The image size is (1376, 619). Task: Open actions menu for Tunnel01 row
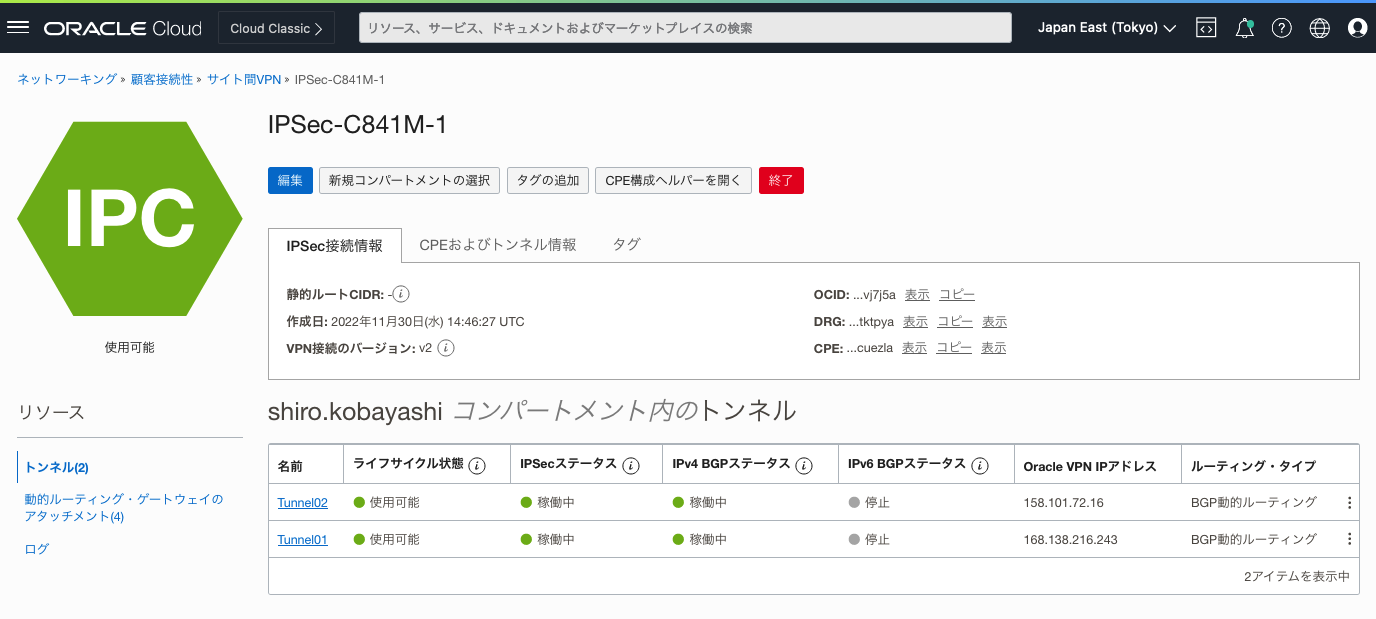1349,539
